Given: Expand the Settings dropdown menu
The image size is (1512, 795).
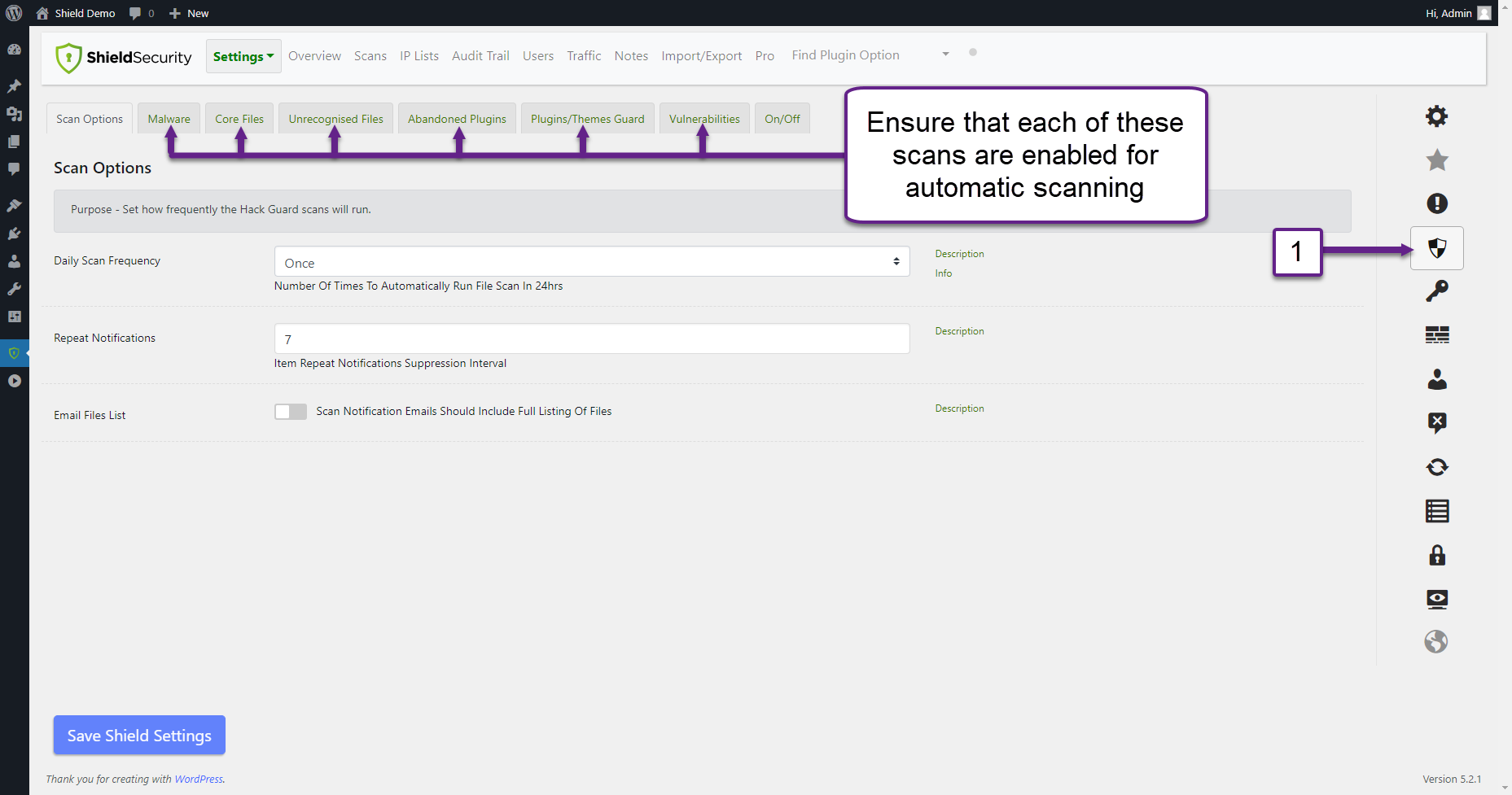Looking at the screenshot, I should [243, 56].
